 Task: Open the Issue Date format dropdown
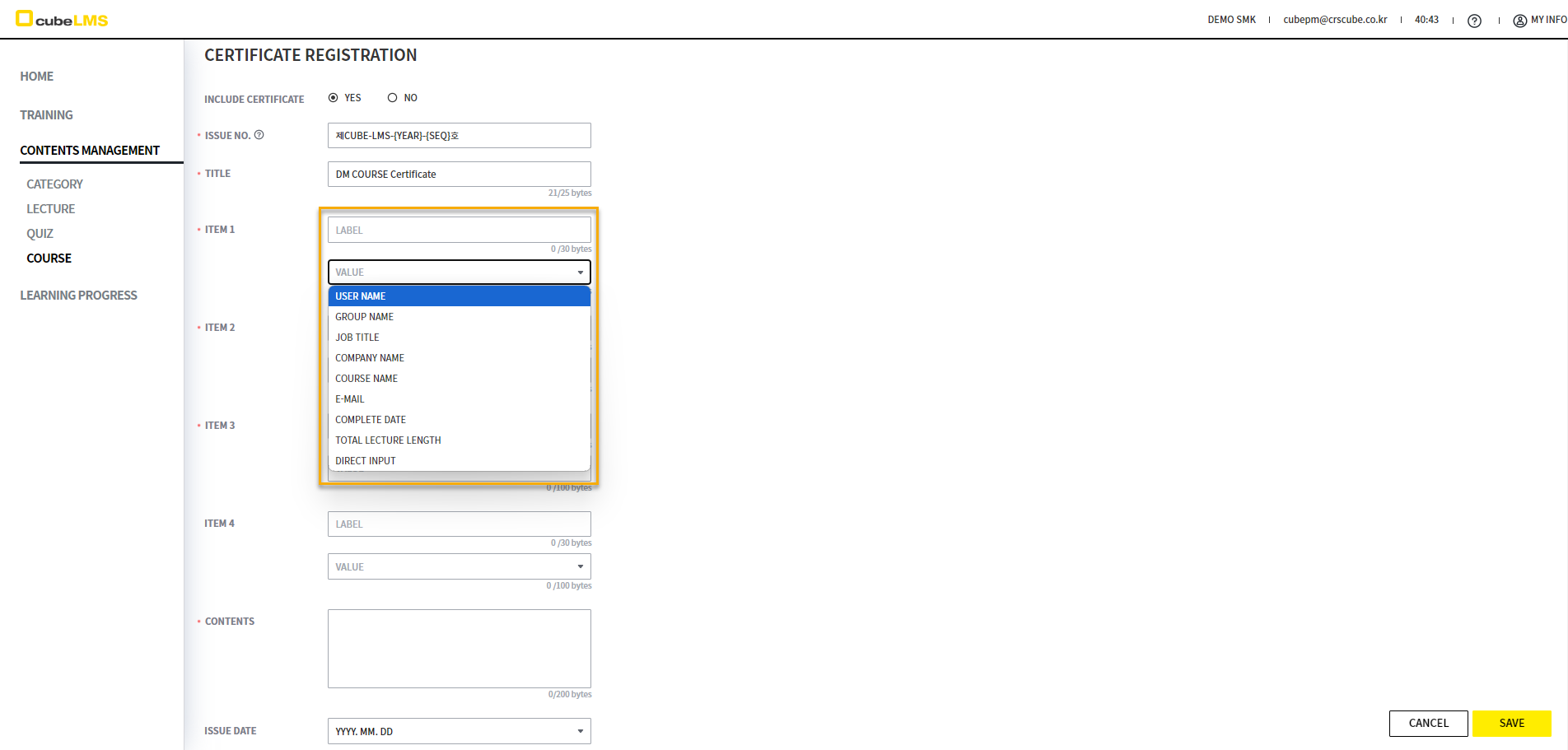click(x=580, y=731)
